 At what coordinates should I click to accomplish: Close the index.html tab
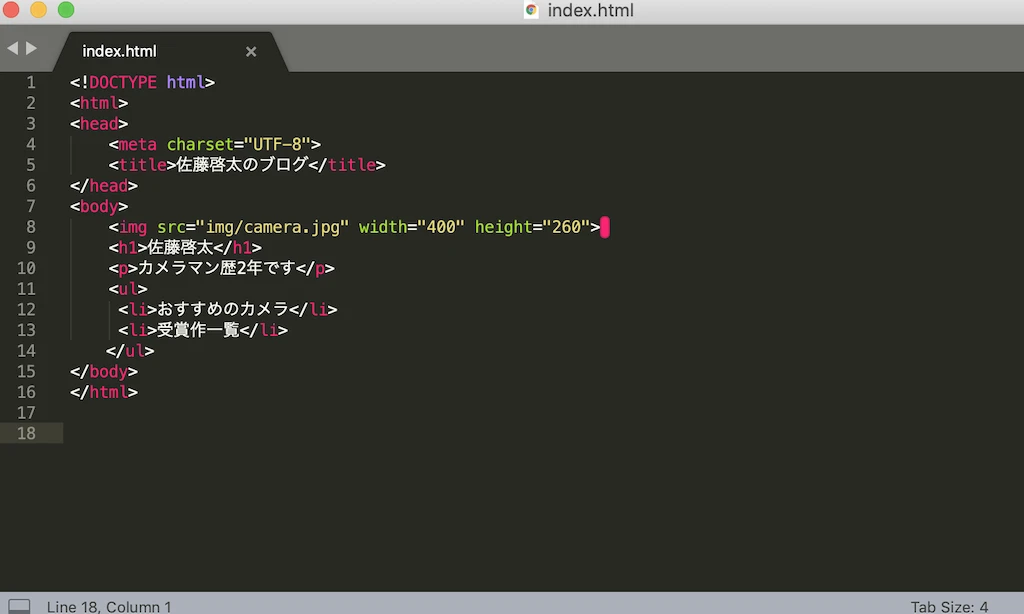[x=251, y=52]
